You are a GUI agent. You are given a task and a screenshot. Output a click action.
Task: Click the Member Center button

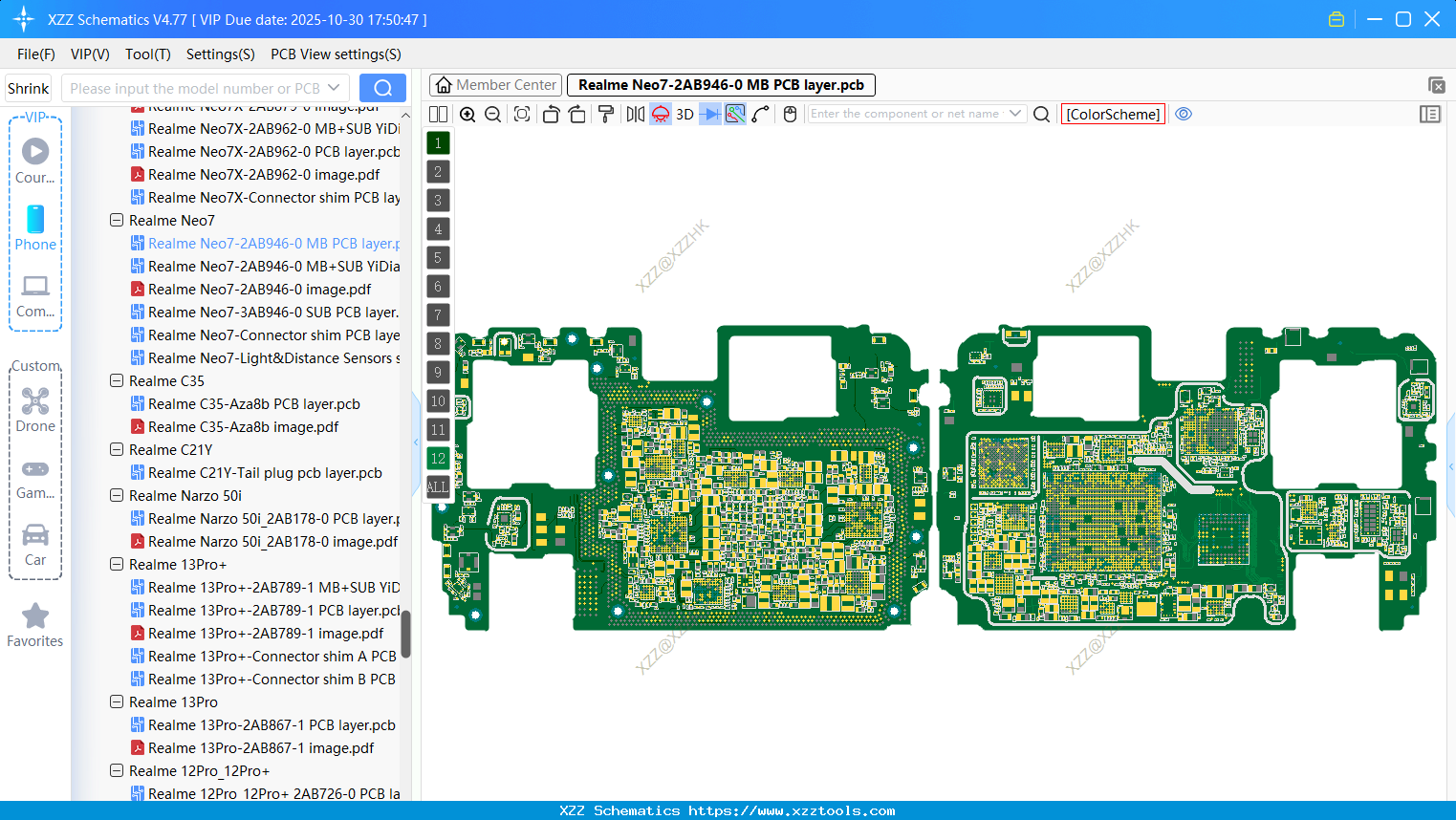tap(495, 84)
